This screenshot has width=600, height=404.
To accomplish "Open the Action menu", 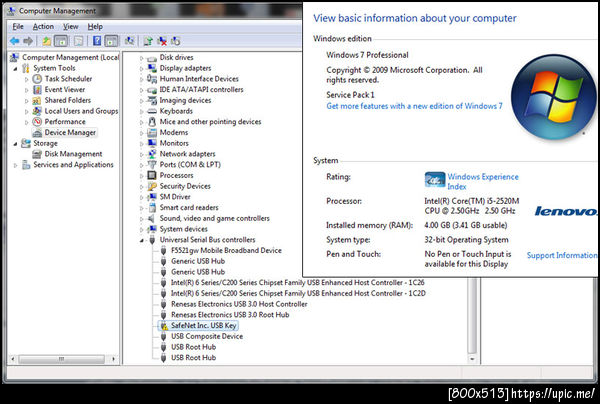I will [x=43, y=26].
